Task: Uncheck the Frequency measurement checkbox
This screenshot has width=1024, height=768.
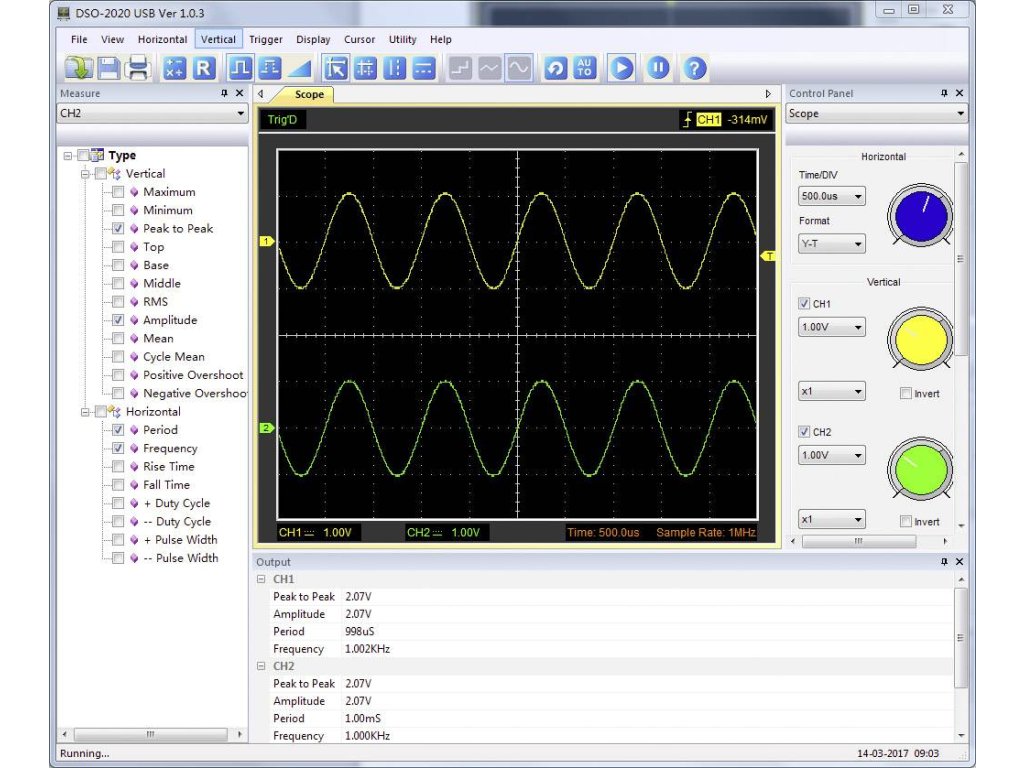Action: point(118,448)
